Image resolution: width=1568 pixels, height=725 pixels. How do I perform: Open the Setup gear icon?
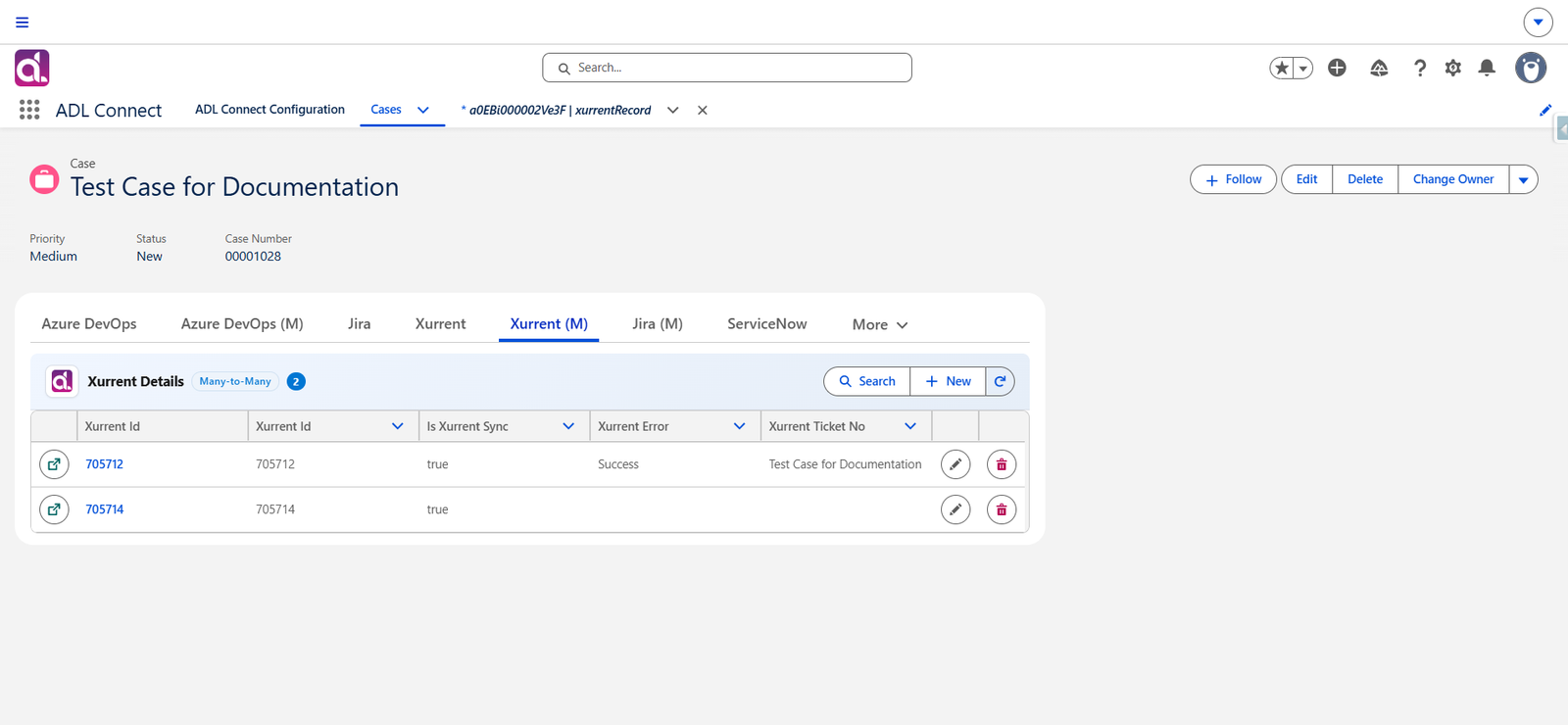(x=1453, y=68)
